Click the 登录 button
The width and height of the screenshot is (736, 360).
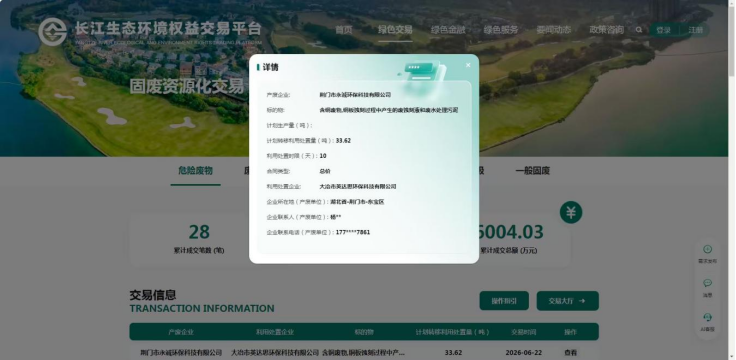(664, 30)
